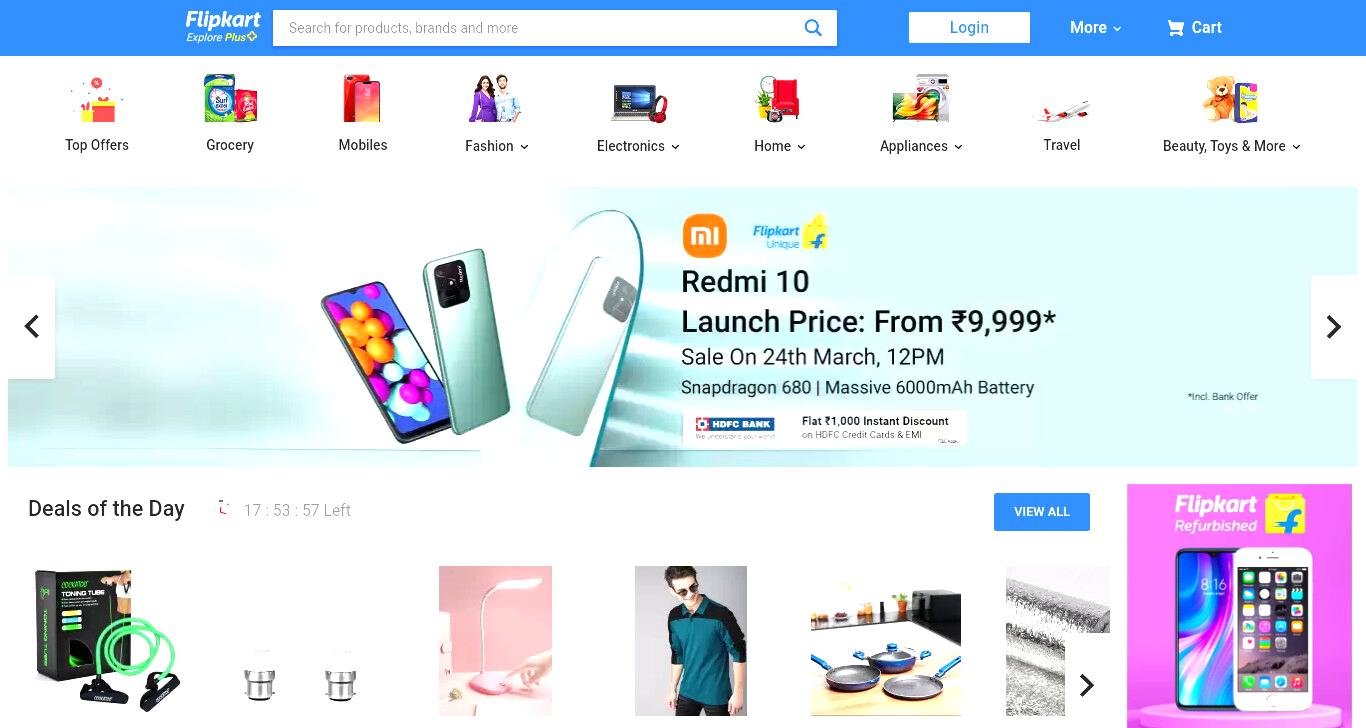This screenshot has width=1366, height=728.
Task: Choose the Mobiles category icon
Action: click(362, 99)
